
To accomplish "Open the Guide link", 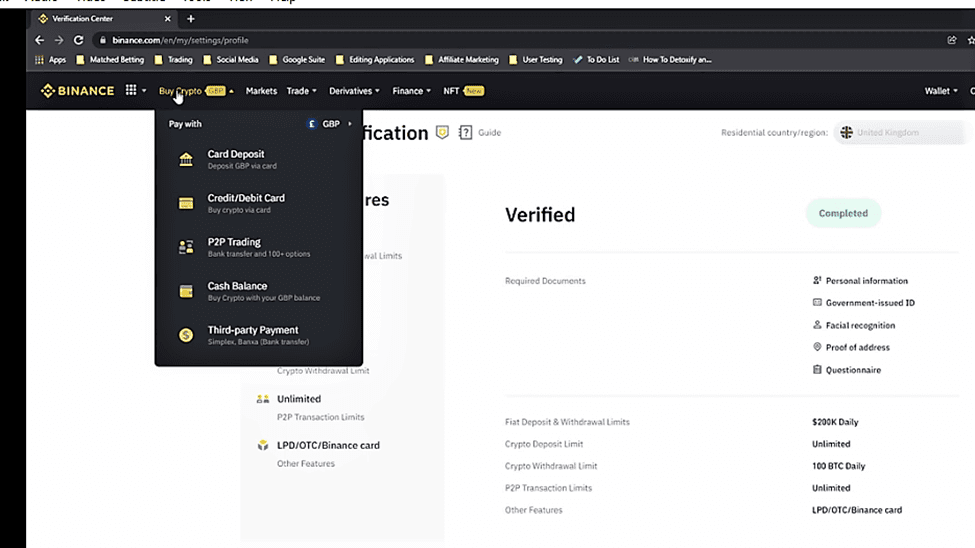I will 489,132.
